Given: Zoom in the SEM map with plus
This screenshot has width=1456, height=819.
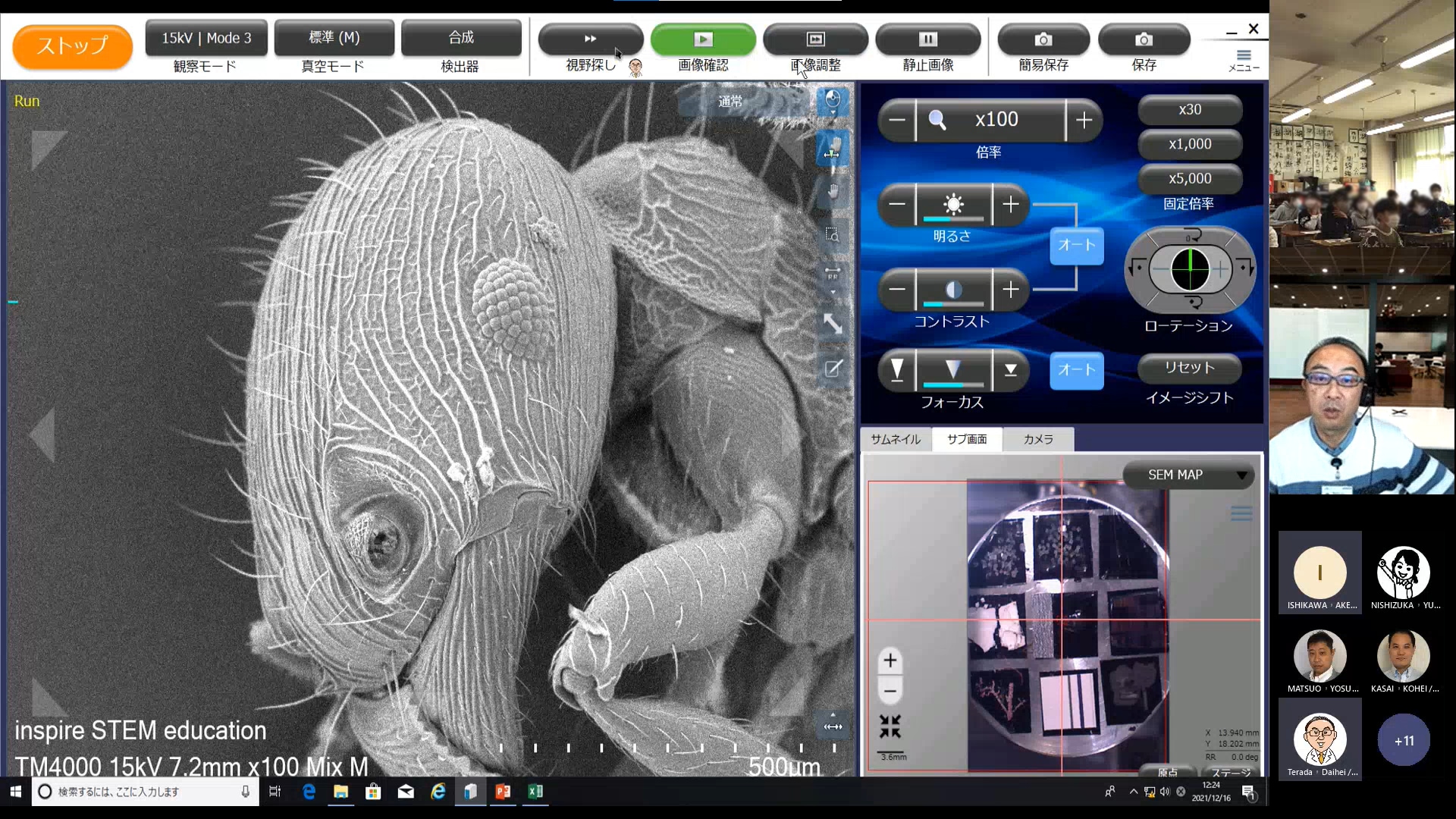Looking at the screenshot, I should pos(890,661).
